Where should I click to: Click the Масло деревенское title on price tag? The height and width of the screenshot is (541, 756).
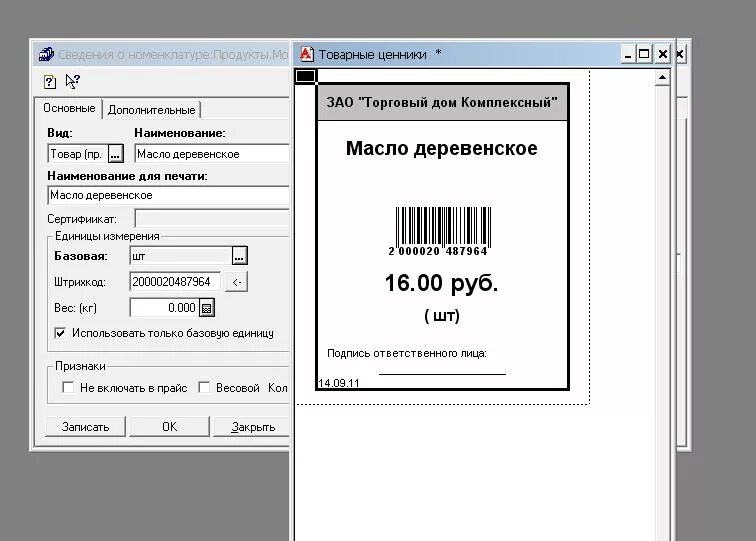442,148
